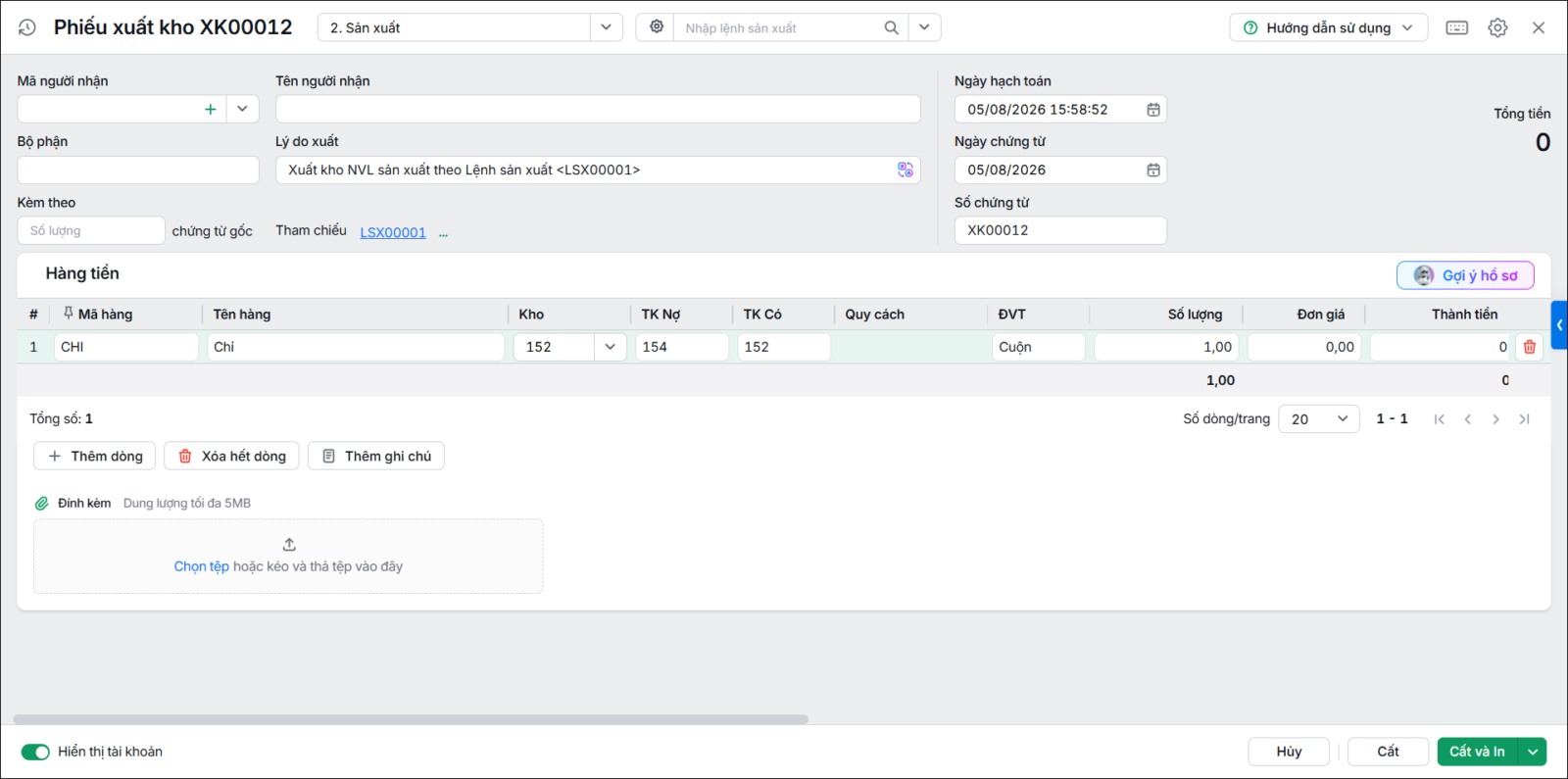Image resolution: width=1568 pixels, height=779 pixels.
Task: Open the Kho 152 dropdown arrow
Action: (x=610, y=347)
